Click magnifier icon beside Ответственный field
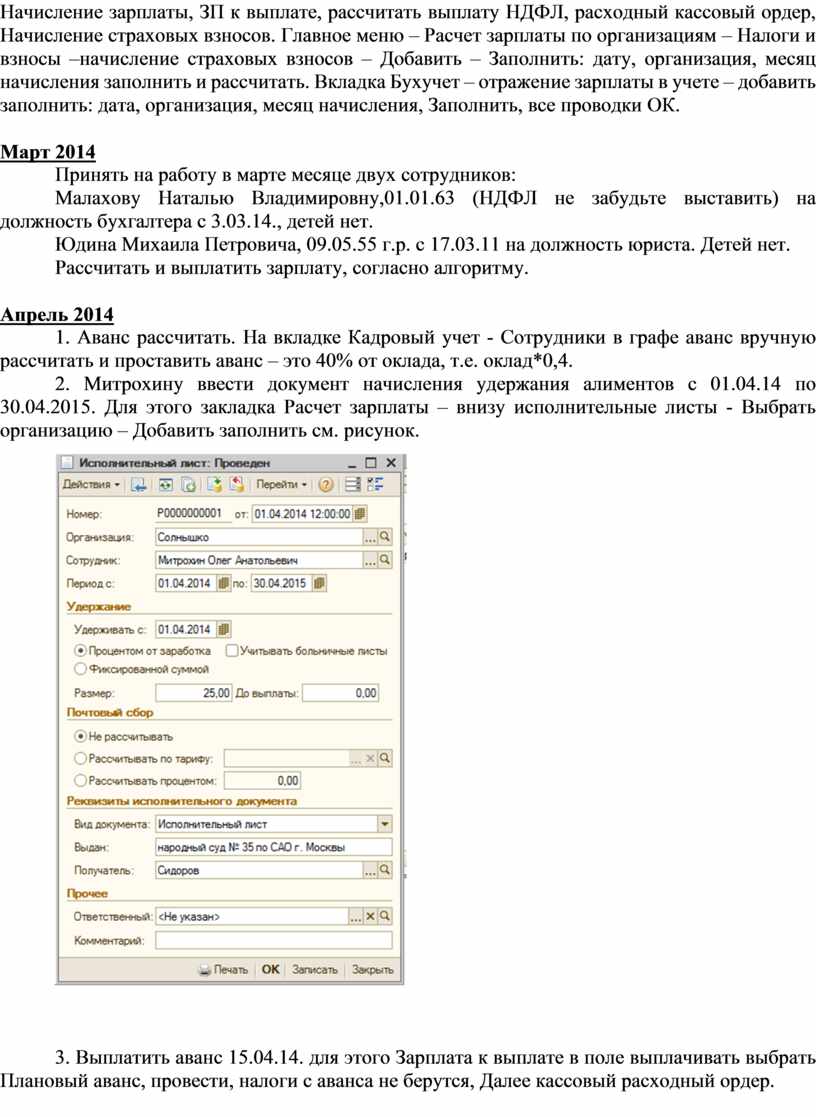Screen dimensions: 816x1117 pos(385,917)
